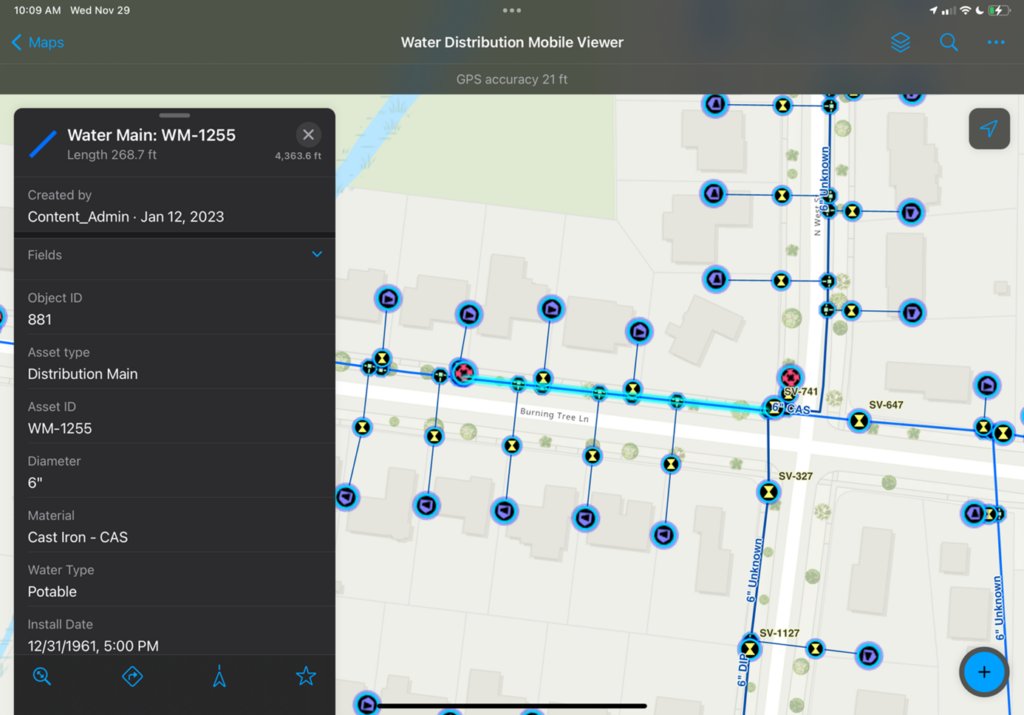Open the Layers panel icon
The height and width of the screenshot is (715, 1024).
(899, 42)
